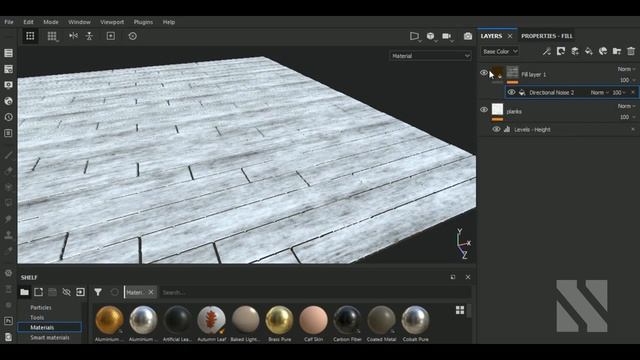Open Fill layer 1 blend mode dropdown

pos(626,69)
